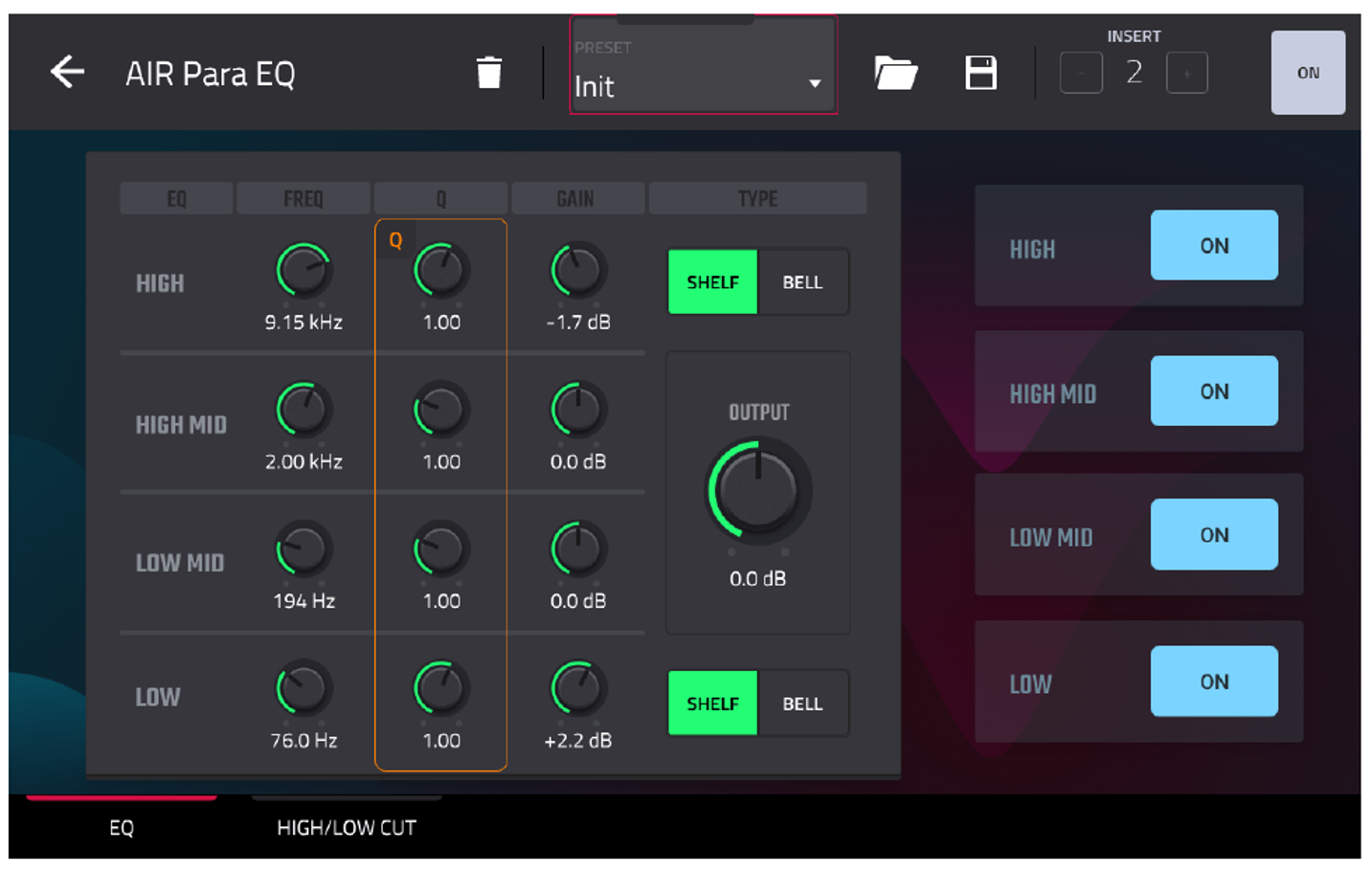1372x872 pixels.
Task: Toggle the LOW MID band ON button
Action: 1214,534
